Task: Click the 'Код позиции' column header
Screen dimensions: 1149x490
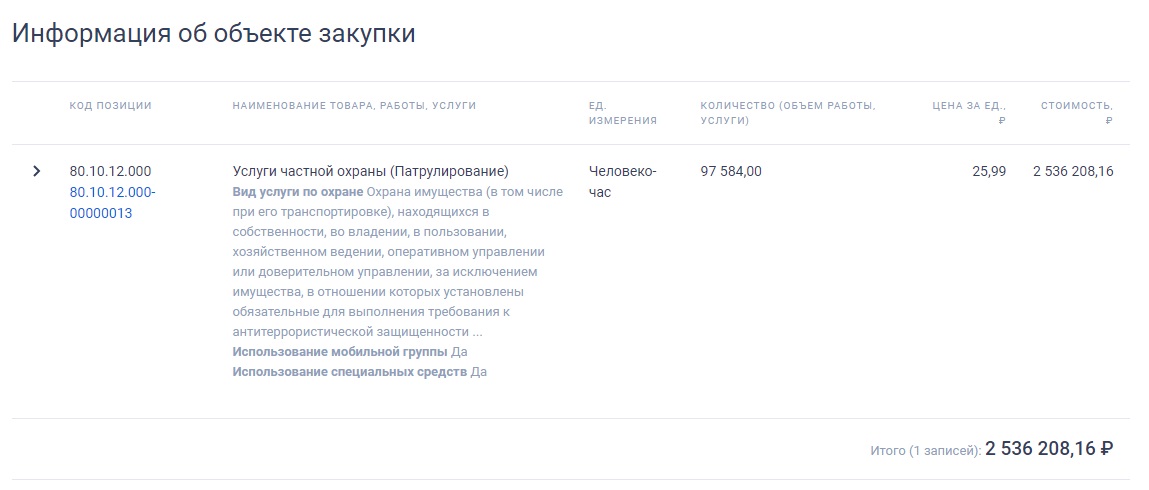Action: [110, 106]
